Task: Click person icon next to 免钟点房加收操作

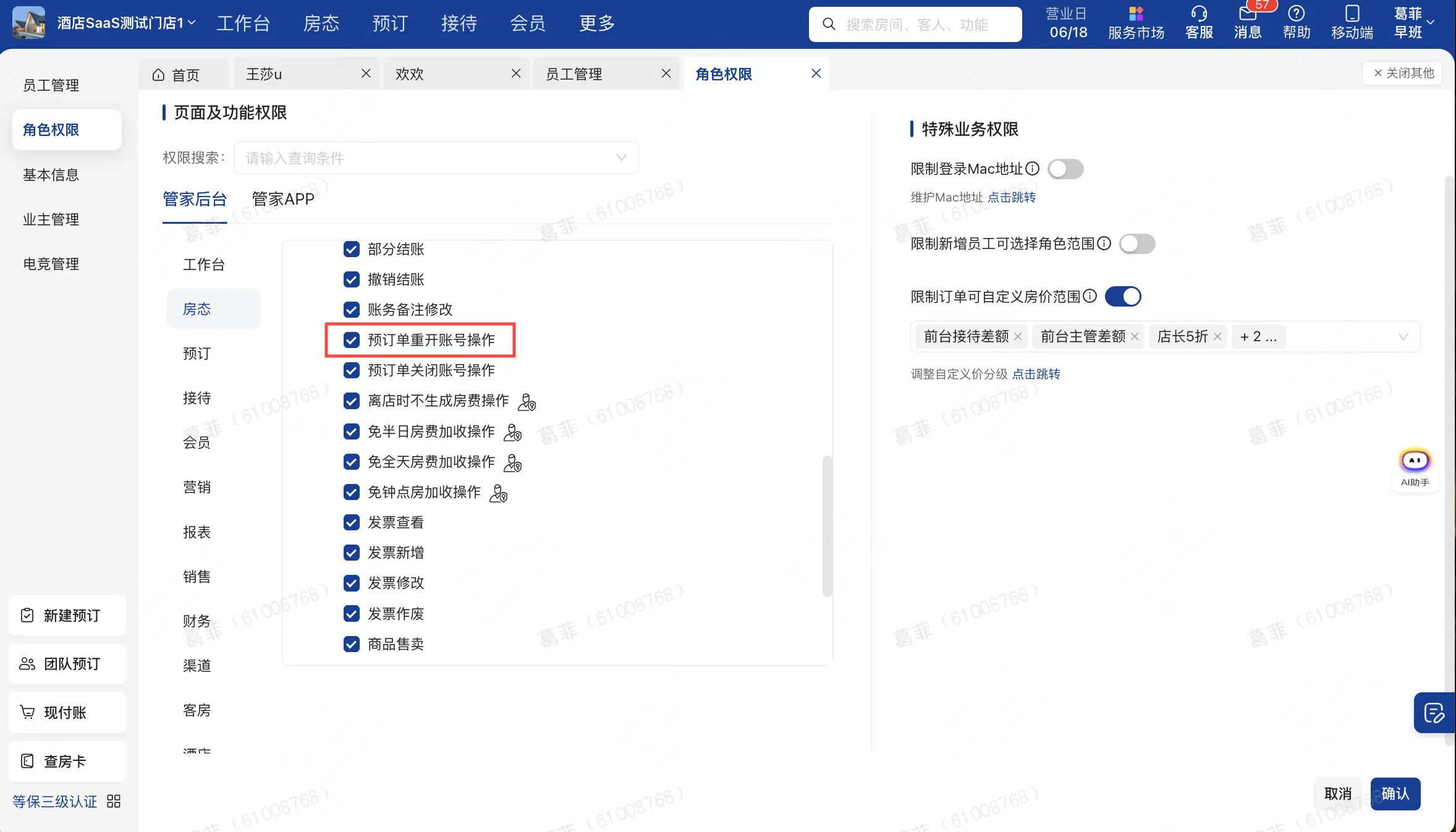Action: click(x=498, y=493)
